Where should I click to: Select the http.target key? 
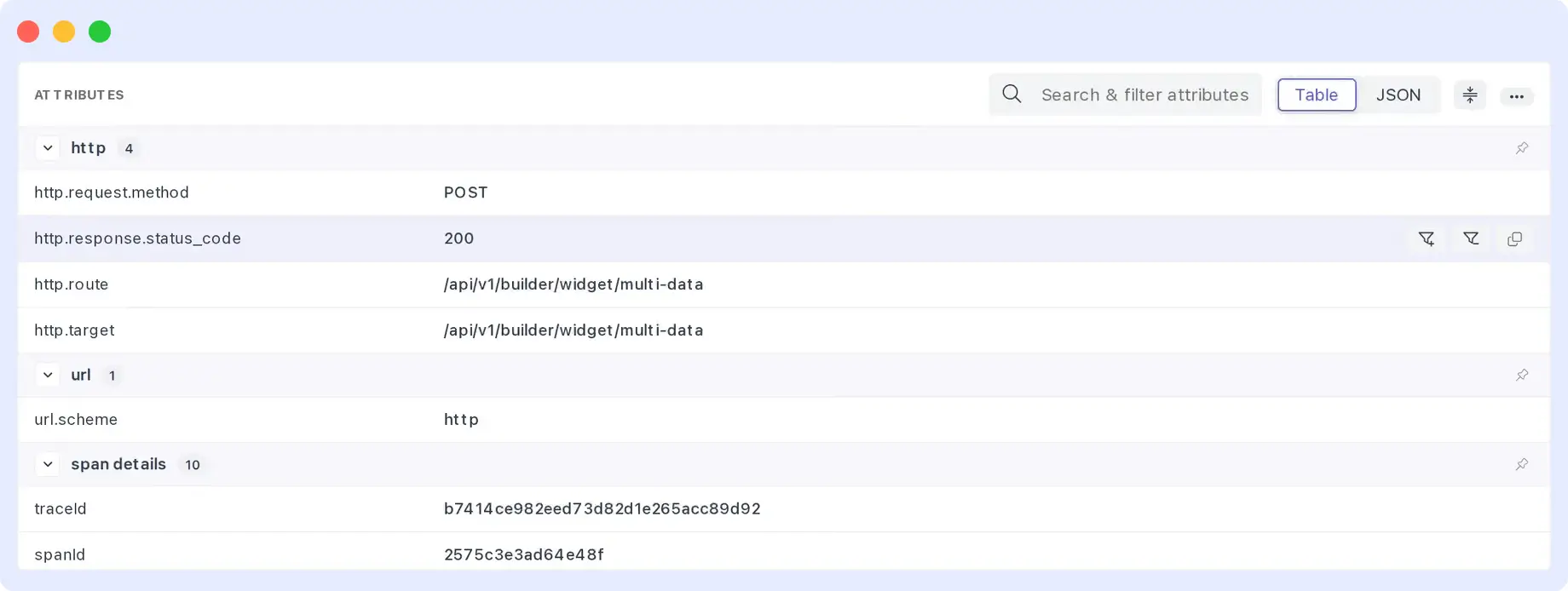coord(74,330)
